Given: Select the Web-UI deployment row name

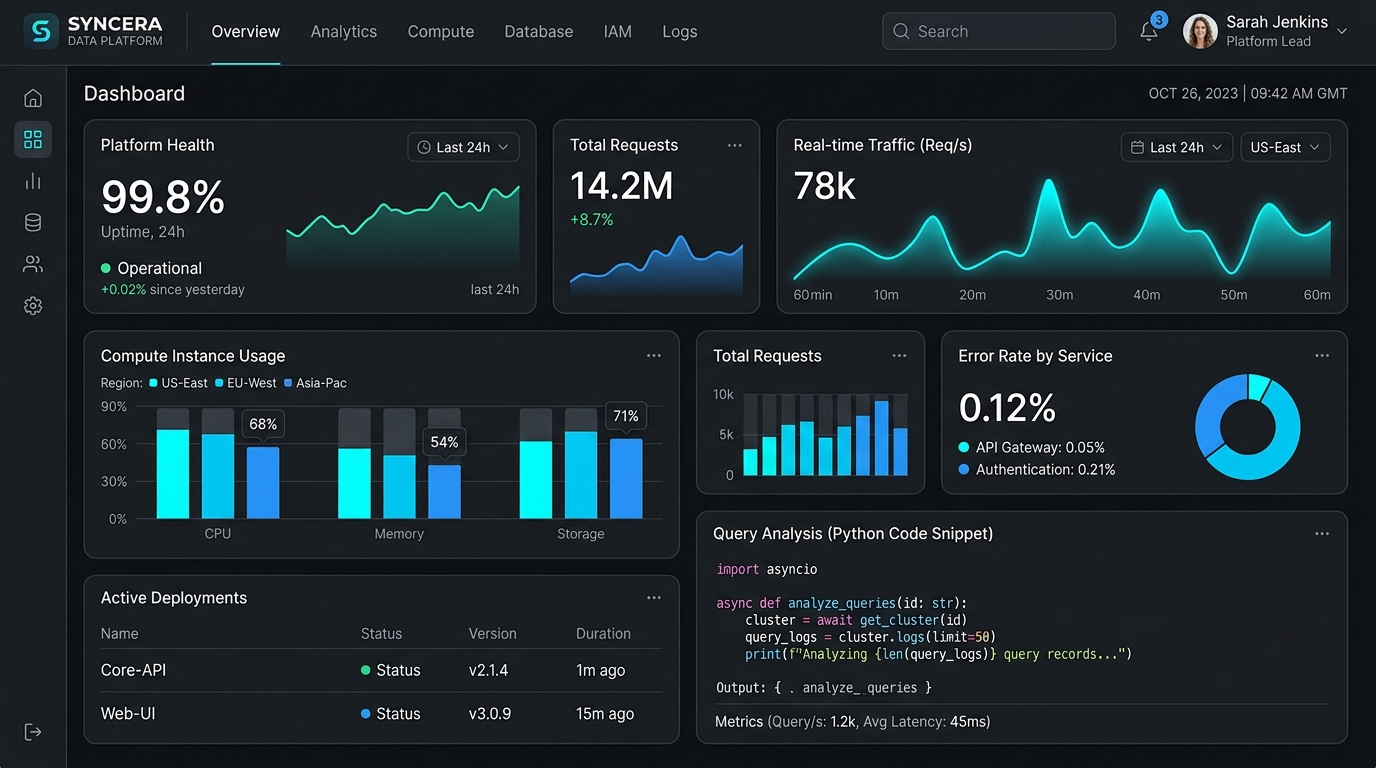Looking at the screenshot, I should click(x=128, y=714).
